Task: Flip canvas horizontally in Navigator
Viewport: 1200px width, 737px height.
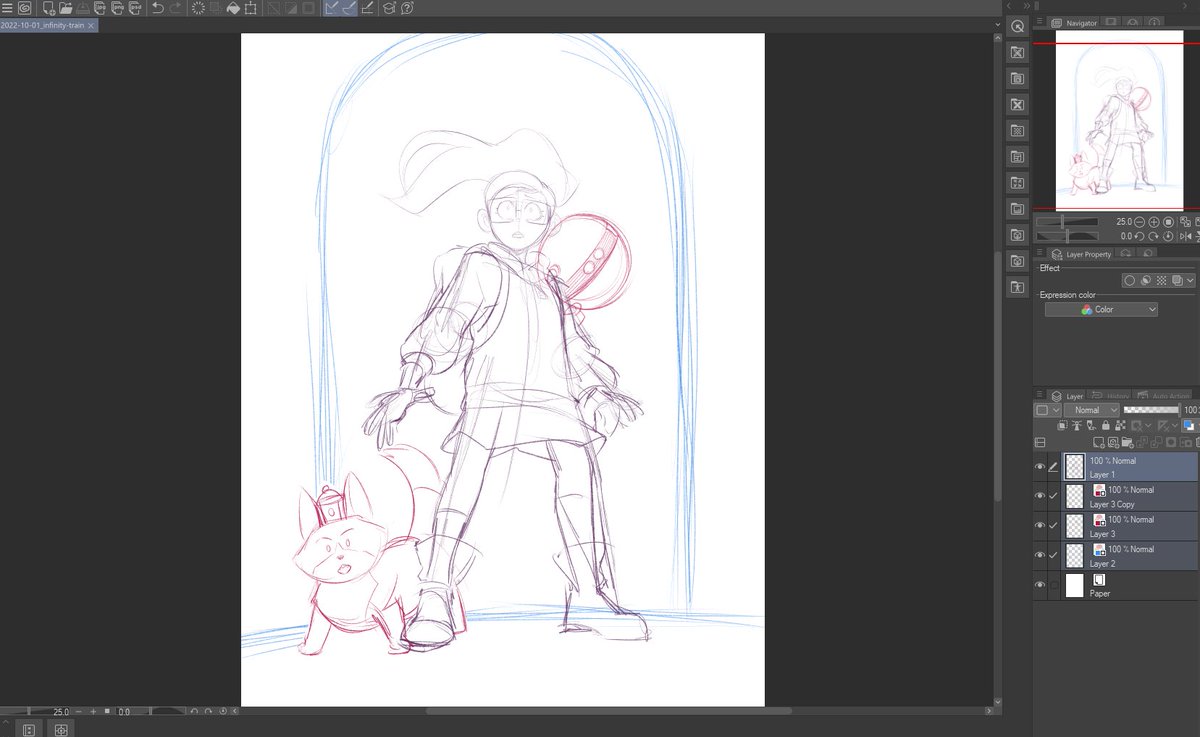Action: (1186, 236)
